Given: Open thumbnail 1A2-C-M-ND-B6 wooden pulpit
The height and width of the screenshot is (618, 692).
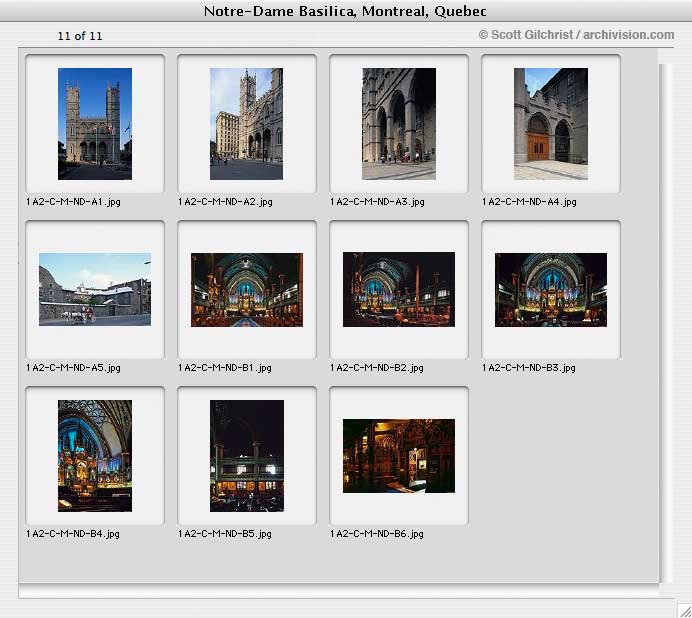Looking at the screenshot, I should coord(399,456).
